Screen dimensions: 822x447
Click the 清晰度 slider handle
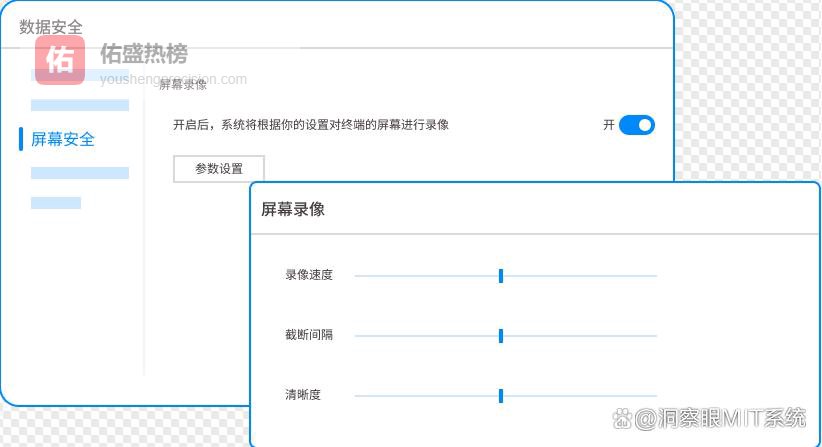pos(500,396)
